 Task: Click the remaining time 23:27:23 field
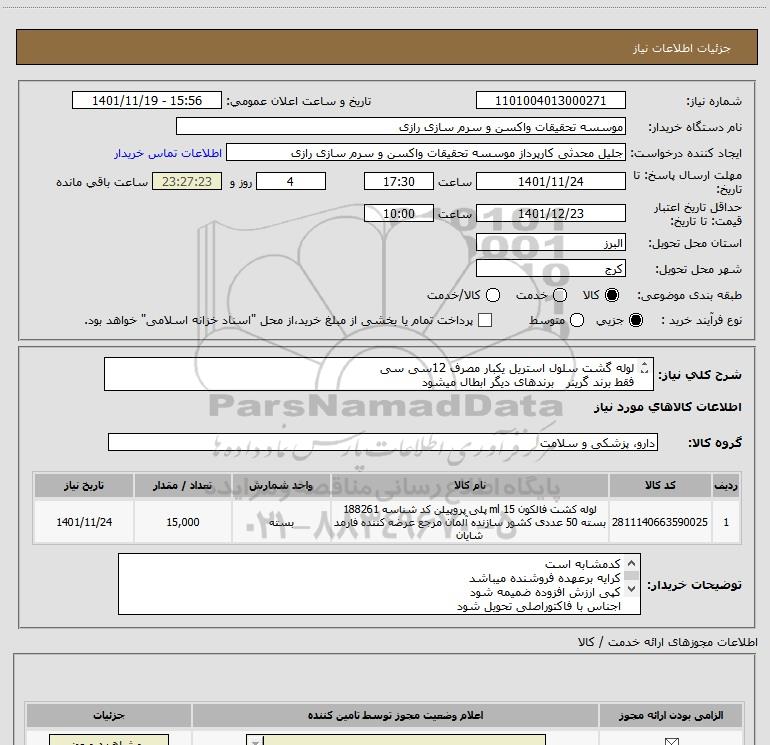tap(187, 182)
